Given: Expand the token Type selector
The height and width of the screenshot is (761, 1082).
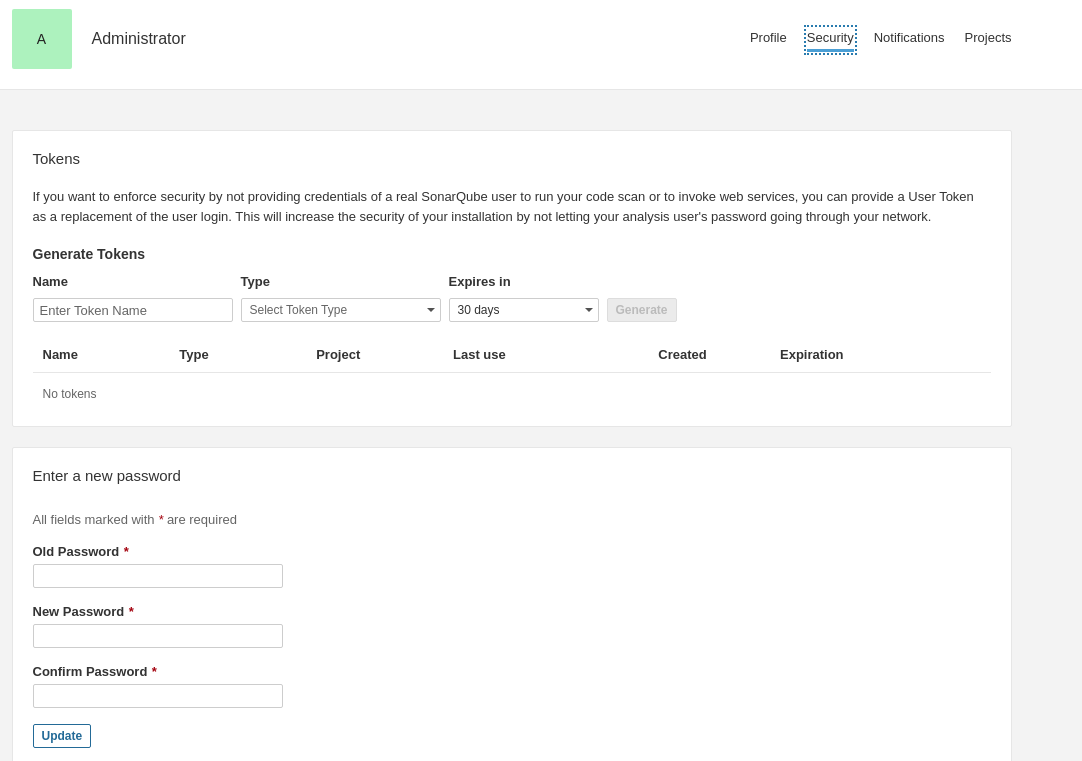Looking at the screenshot, I should pos(340,310).
